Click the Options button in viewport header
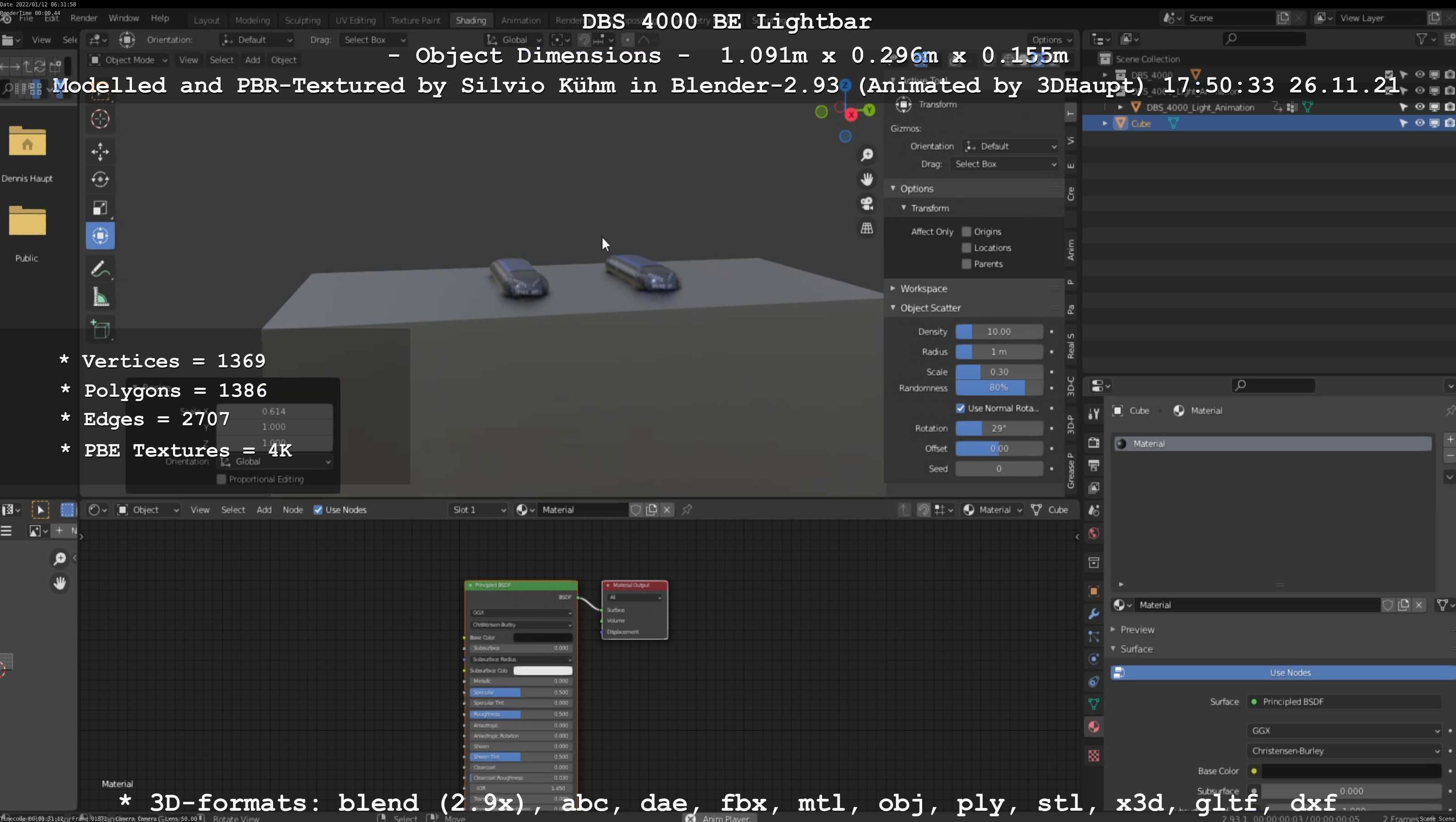This screenshot has width=1456, height=822. (x=1051, y=39)
